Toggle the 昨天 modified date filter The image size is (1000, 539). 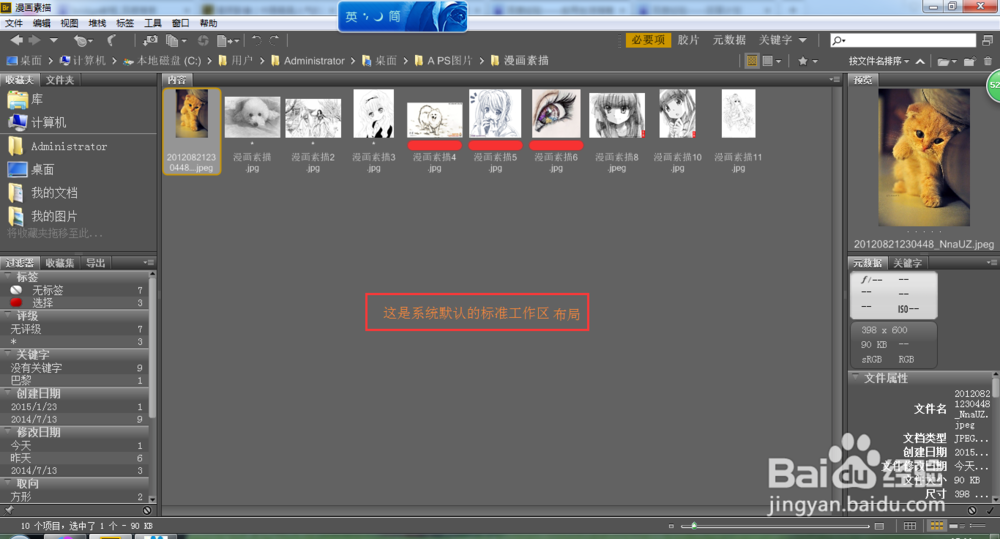coord(76,458)
